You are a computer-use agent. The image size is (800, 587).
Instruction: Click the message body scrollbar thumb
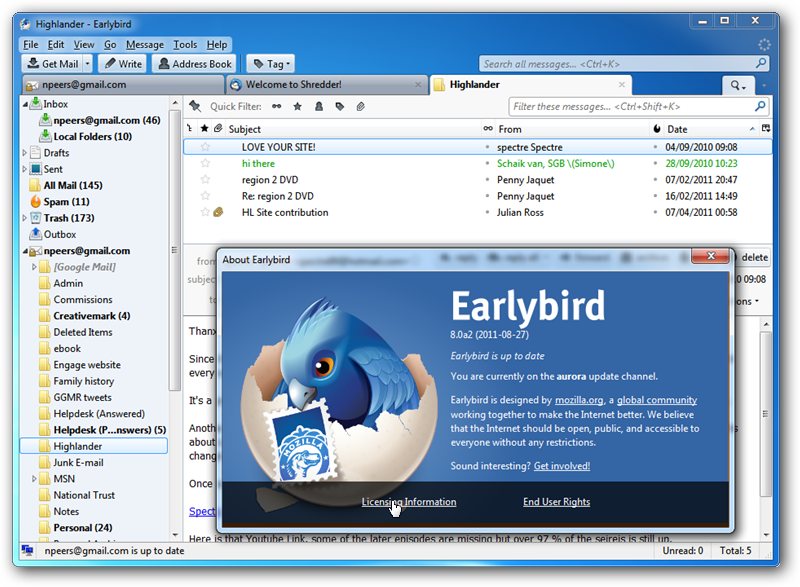point(765,414)
